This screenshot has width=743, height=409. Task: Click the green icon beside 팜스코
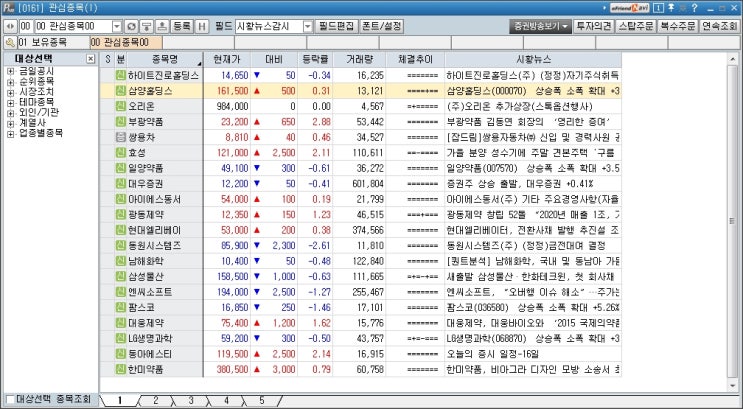pyautogui.click(x=120, y=308)
